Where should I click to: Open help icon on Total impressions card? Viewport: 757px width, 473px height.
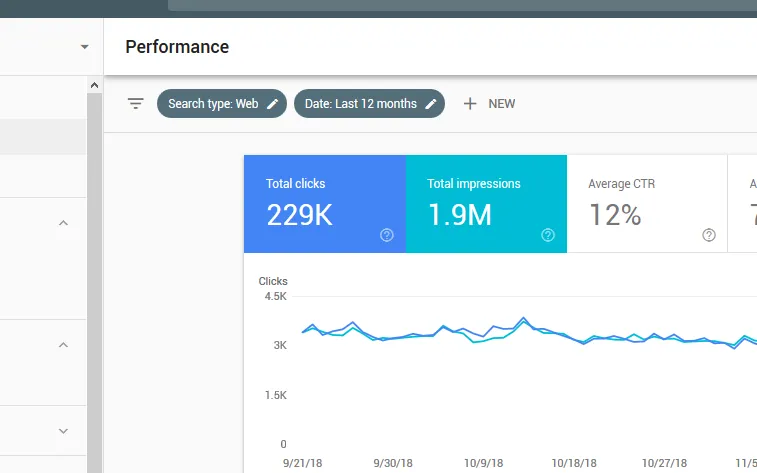[548, 235]
